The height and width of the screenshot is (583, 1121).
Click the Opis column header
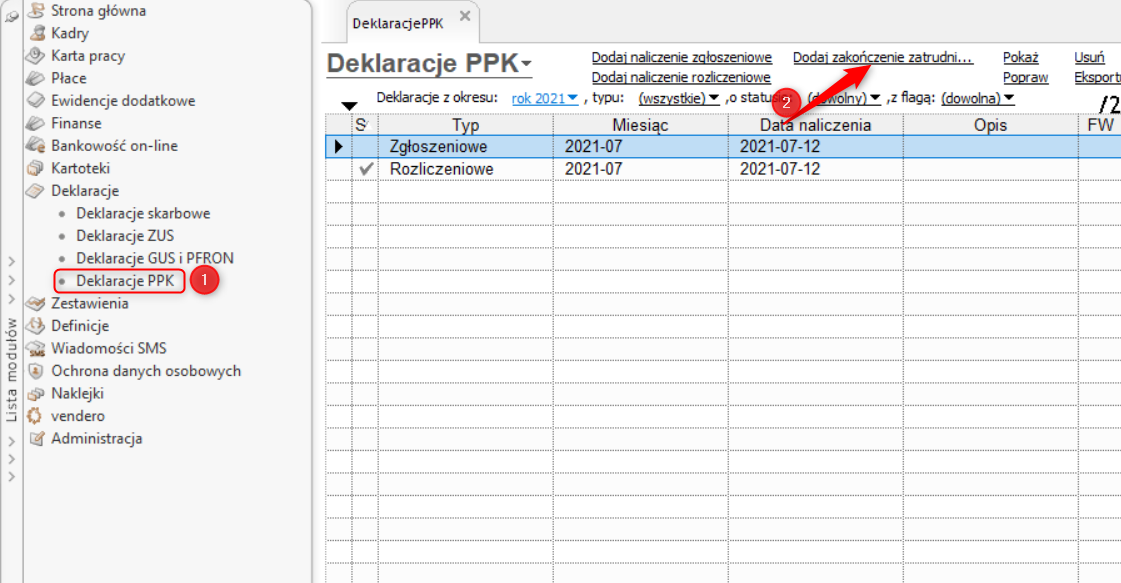(x=990, y=125)
